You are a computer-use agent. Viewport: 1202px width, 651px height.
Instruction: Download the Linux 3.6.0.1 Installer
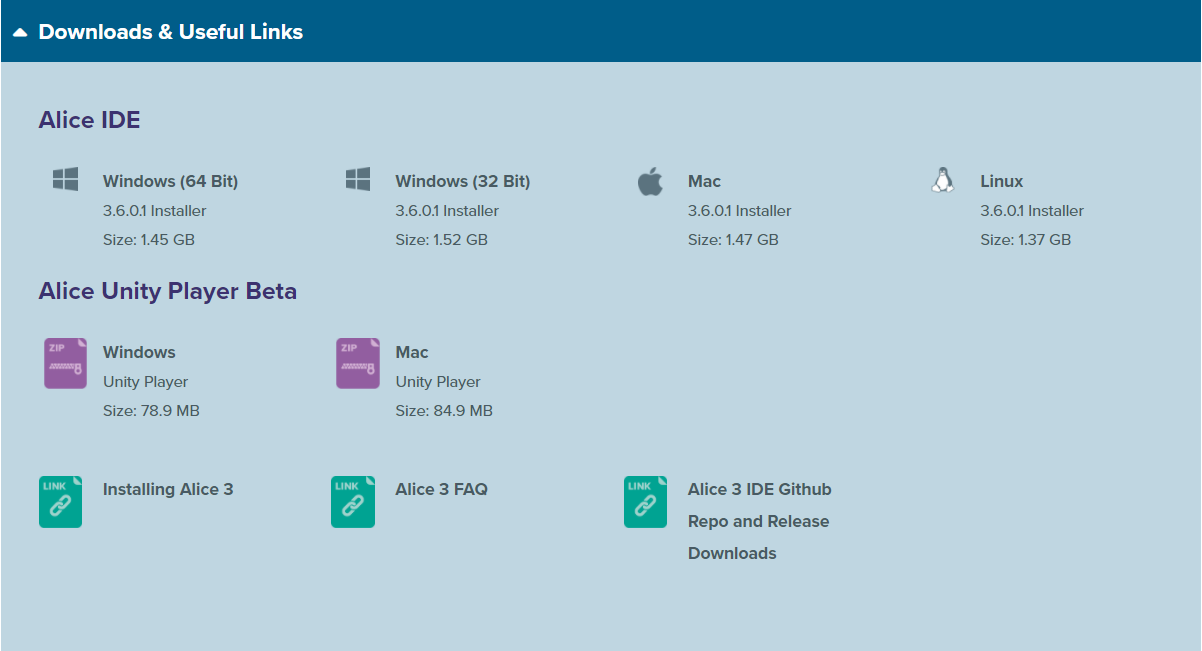pos(1001,181)
